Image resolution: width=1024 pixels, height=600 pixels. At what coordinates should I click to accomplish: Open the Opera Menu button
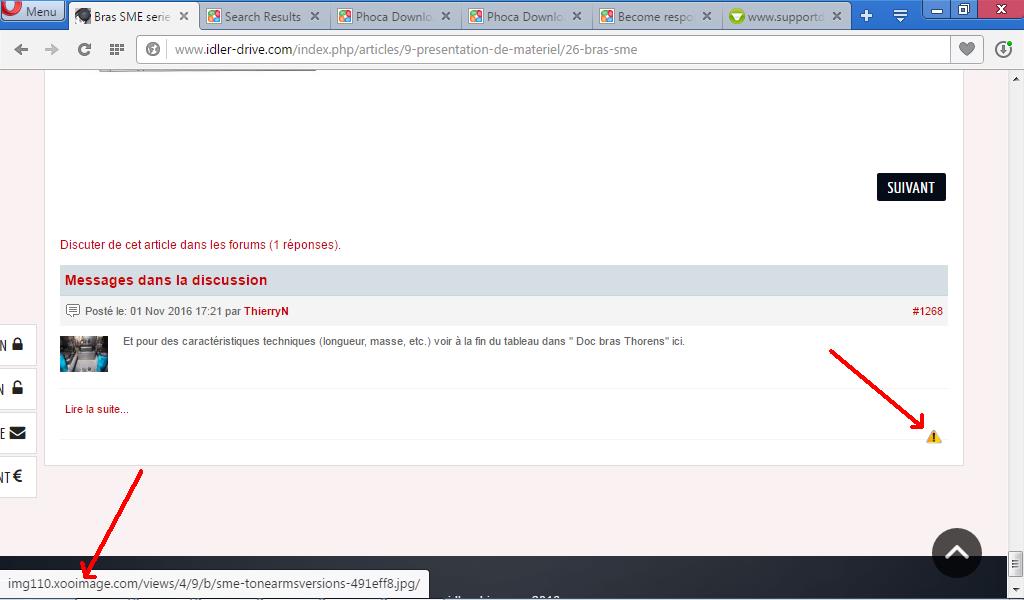click(x=32, y=12)
